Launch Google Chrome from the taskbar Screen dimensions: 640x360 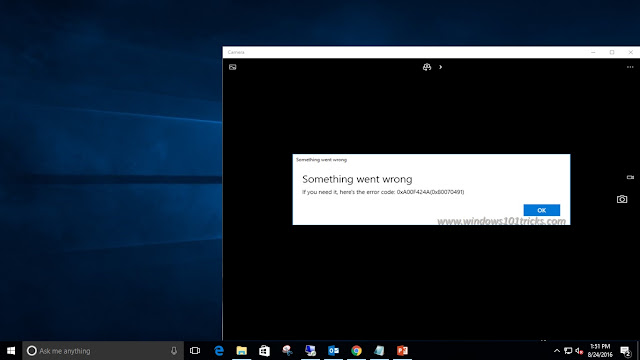coord(356,351)
